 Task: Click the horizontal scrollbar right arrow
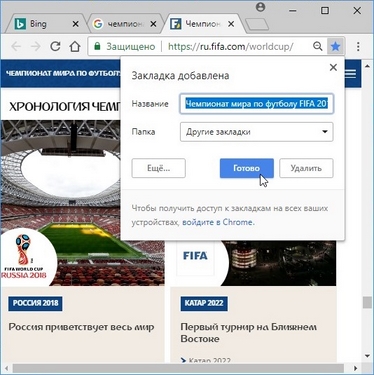pyautogui.click(x=356, y=368)
